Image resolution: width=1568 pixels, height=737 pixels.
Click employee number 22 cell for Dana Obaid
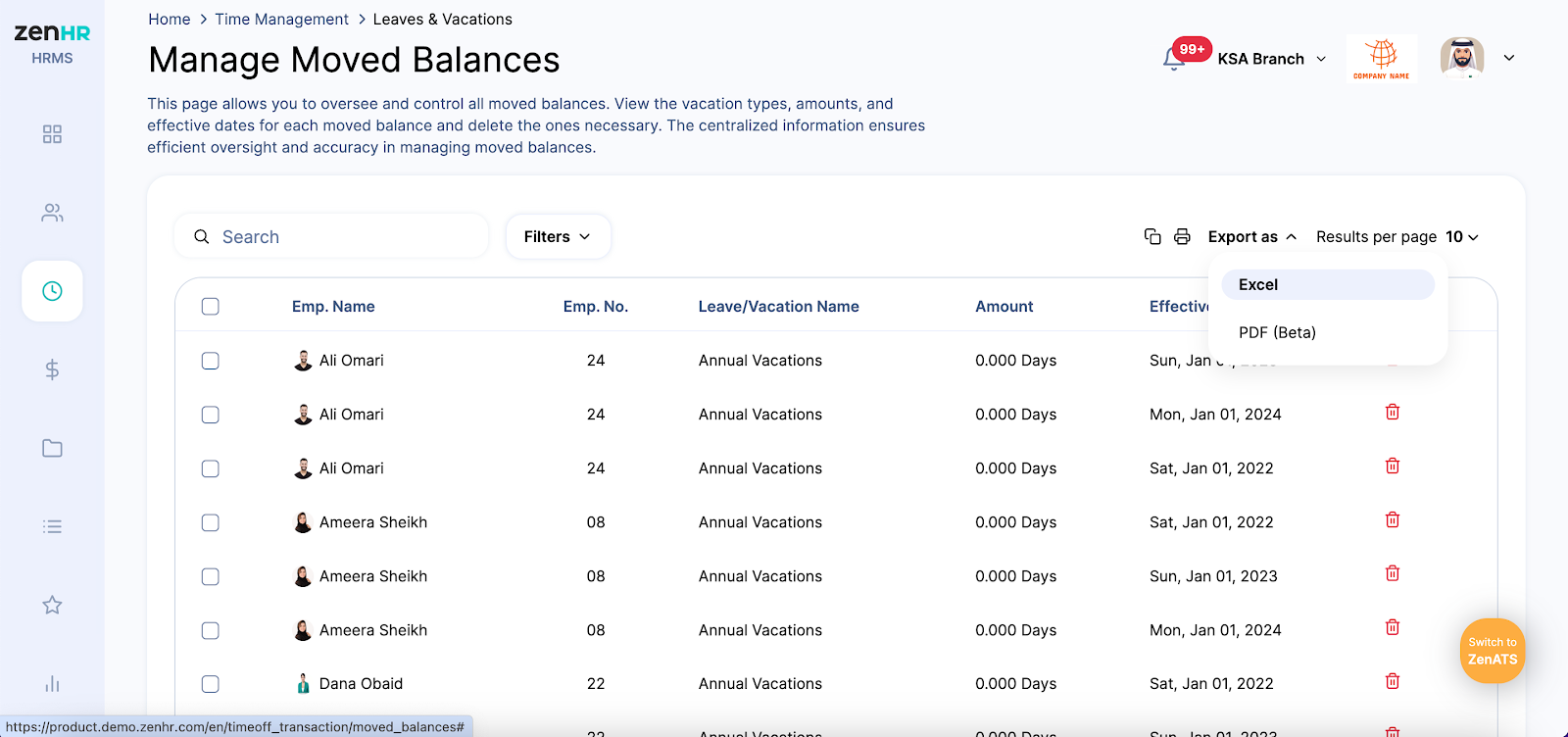(x=596, y=684)
